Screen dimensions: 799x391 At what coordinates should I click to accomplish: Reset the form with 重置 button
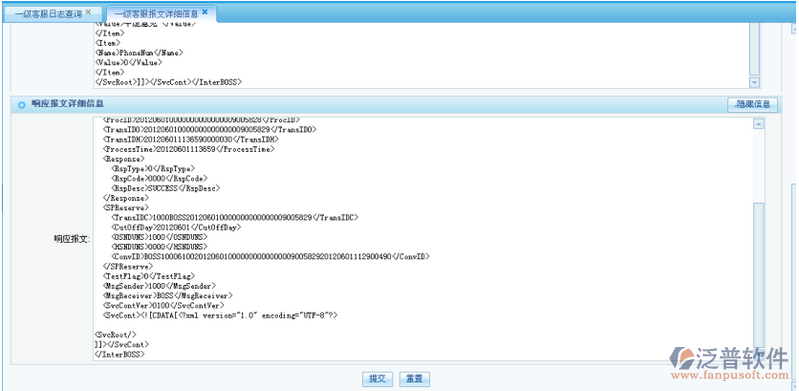[x=415, y=379]
